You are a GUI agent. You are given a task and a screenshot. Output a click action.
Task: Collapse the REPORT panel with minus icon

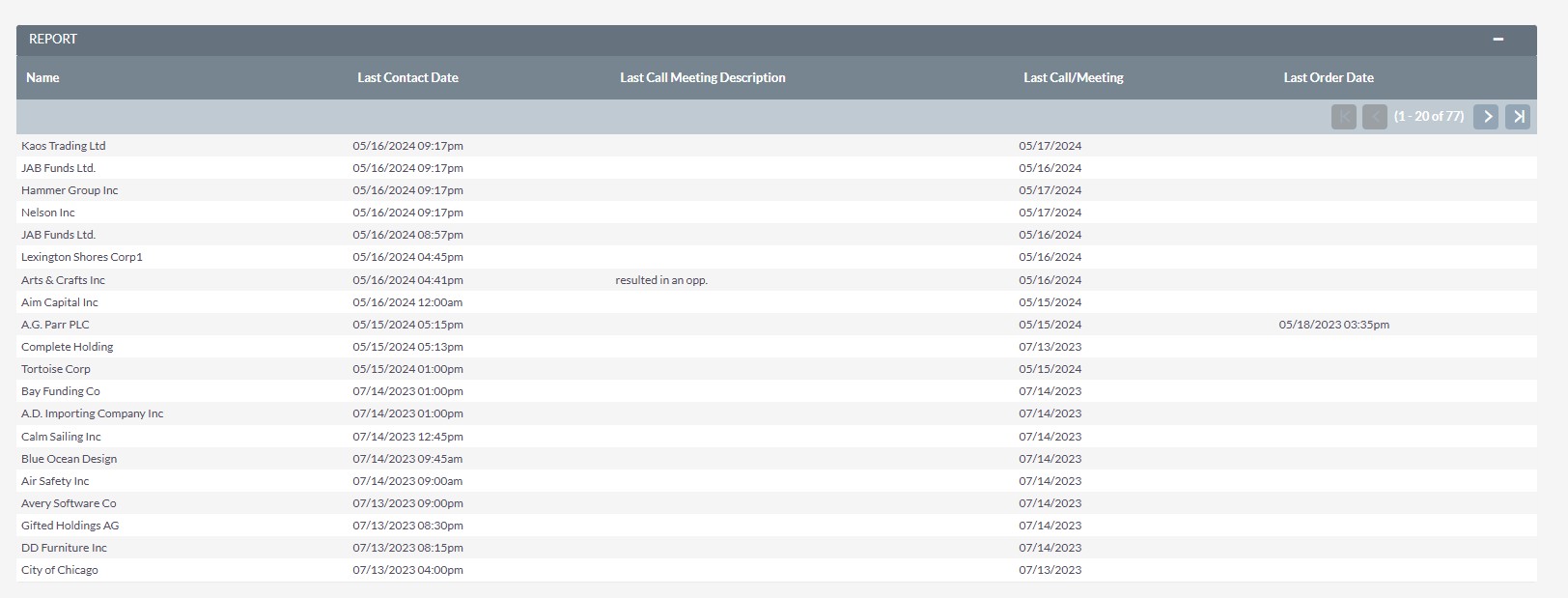tap(1498, 40)
